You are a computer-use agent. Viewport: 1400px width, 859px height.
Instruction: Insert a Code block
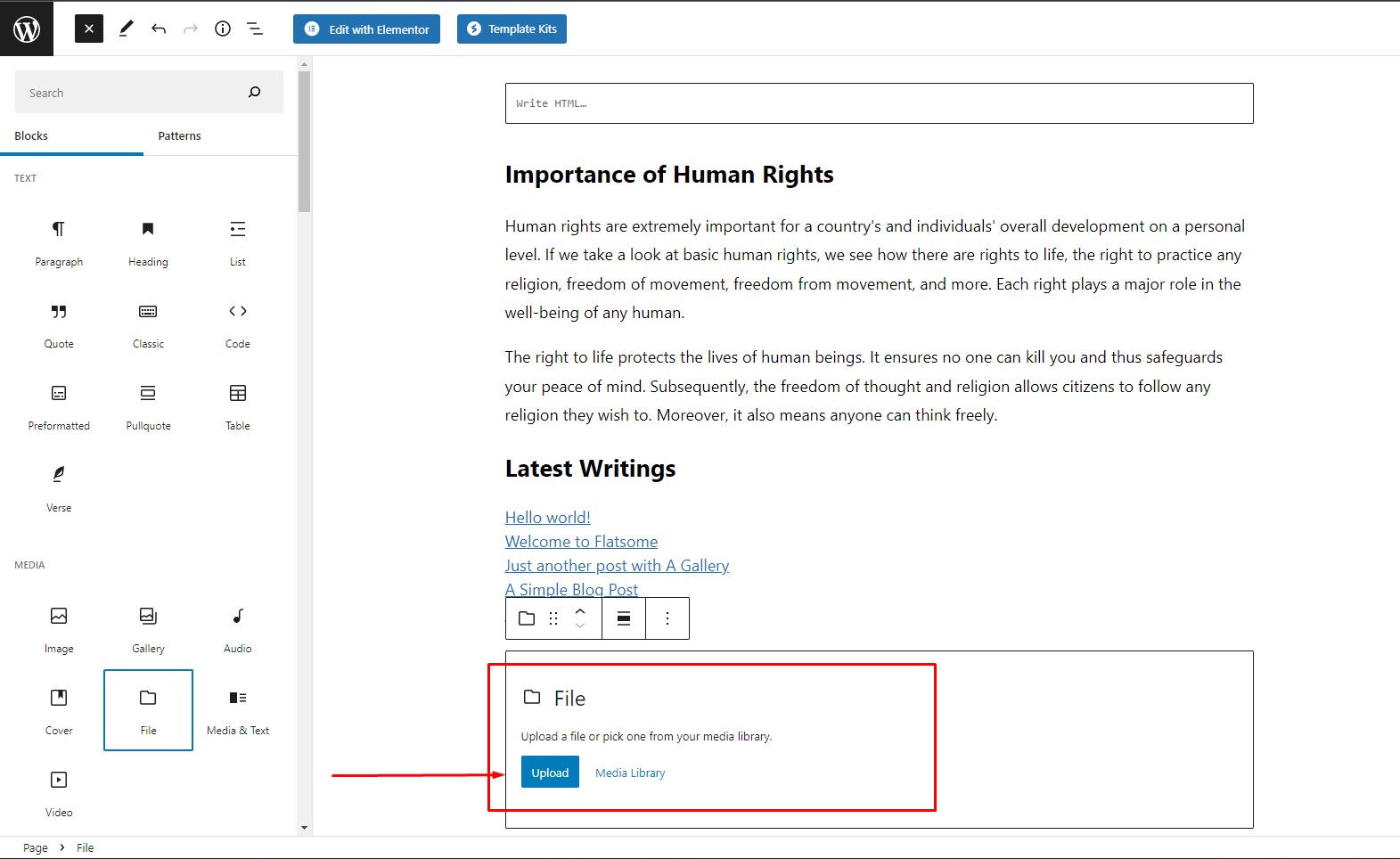(x=238, y=324)
